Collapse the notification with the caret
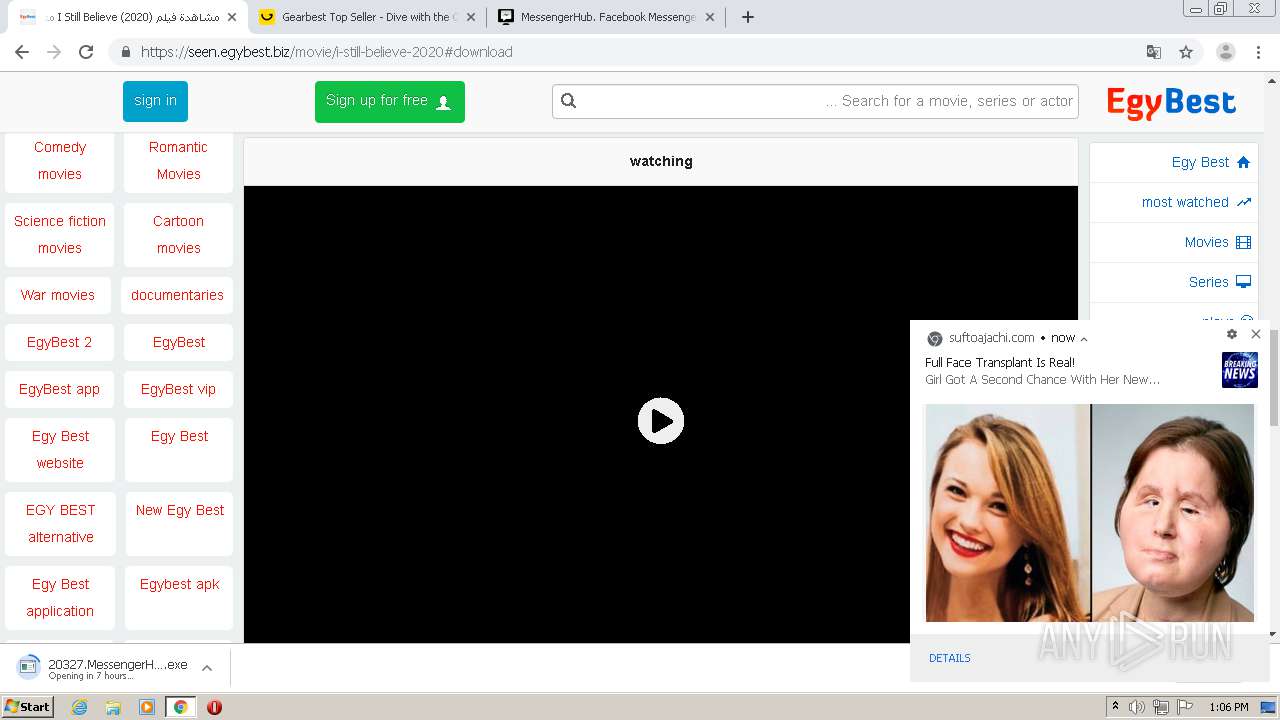Screen dimensions: 1280x720 coord(1084,339)
